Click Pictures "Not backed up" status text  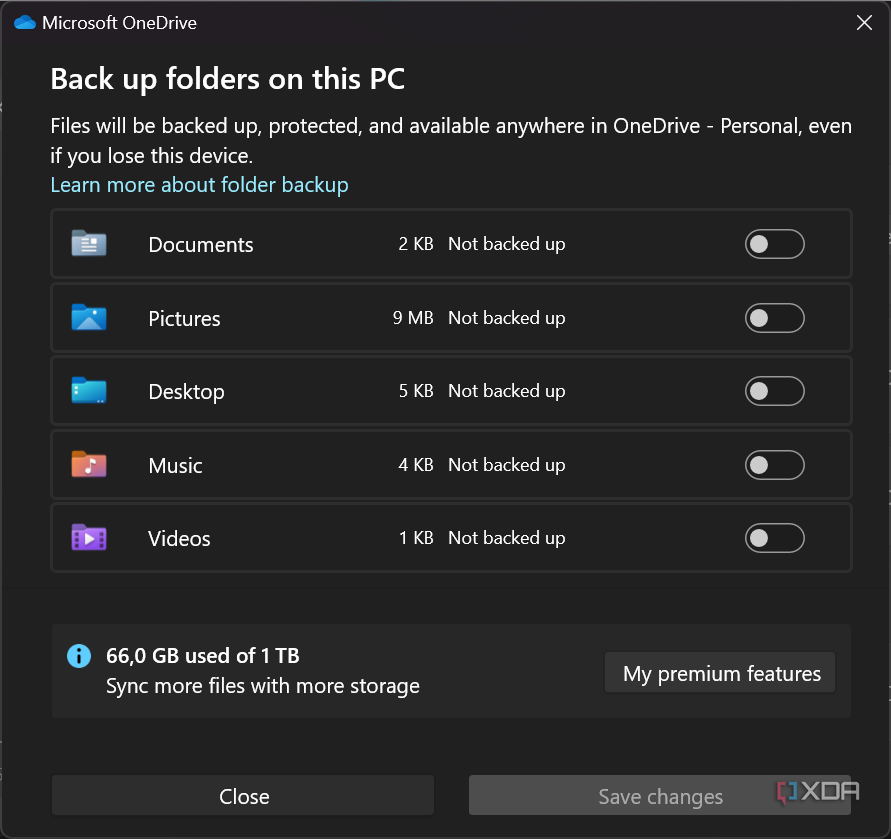click(506, 318)
